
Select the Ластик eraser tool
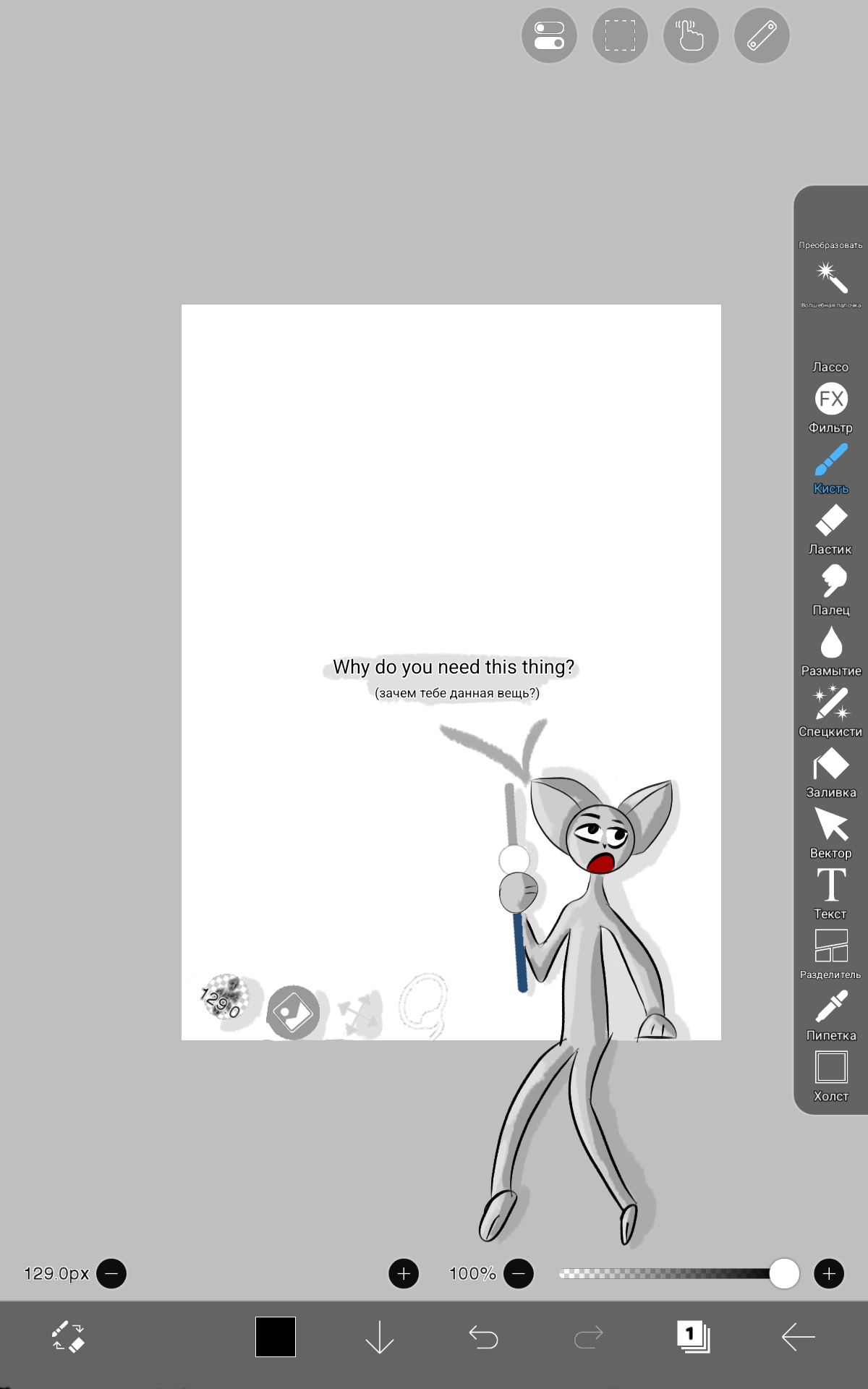click(831, 530)
